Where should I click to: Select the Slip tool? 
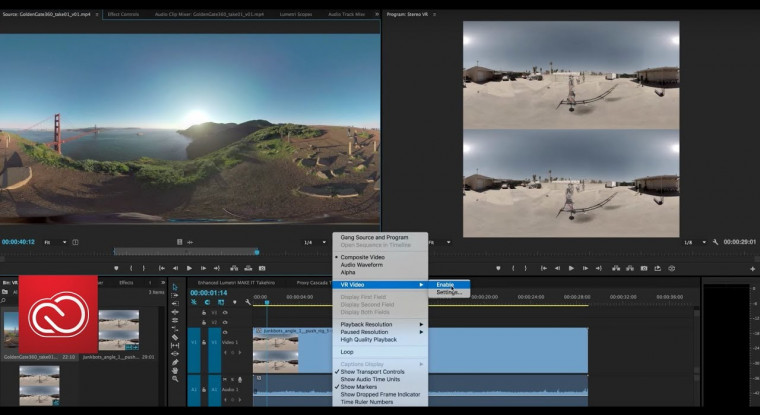175,345
